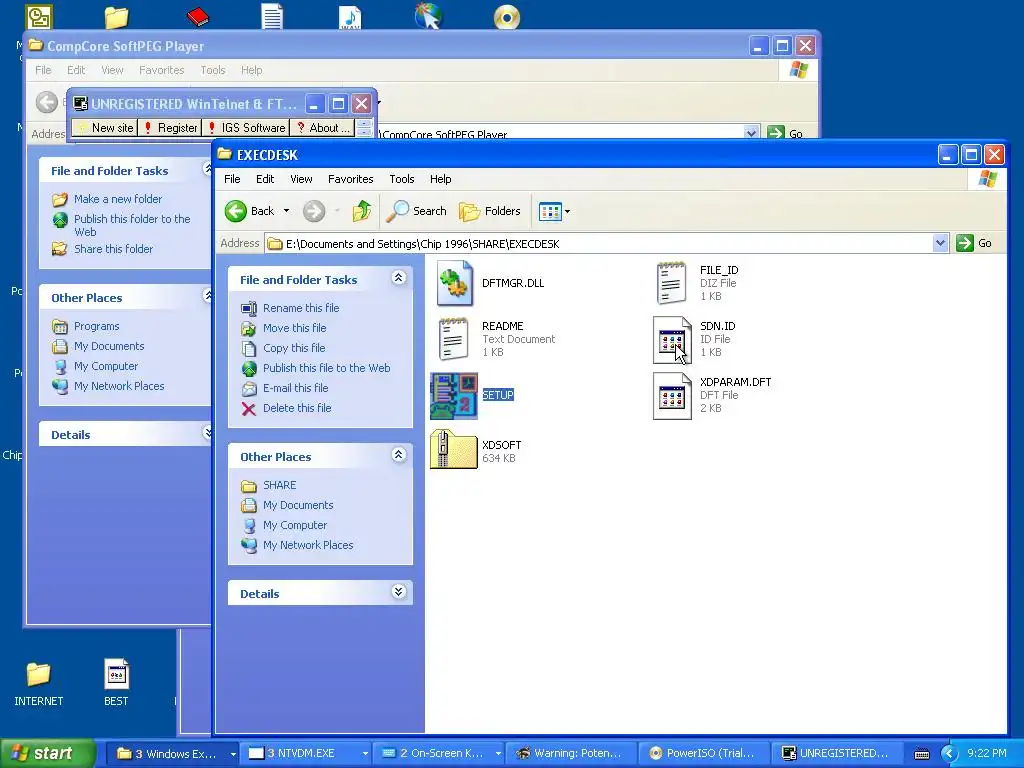Click New site button in WinTelnet window
This screenshot has height=768, width=1024.
[104, 128]
